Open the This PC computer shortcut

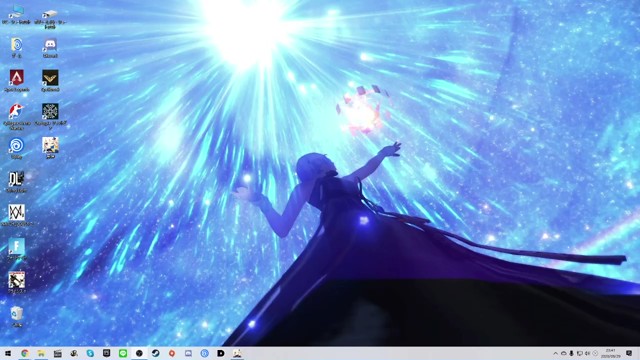pos(17,14)
